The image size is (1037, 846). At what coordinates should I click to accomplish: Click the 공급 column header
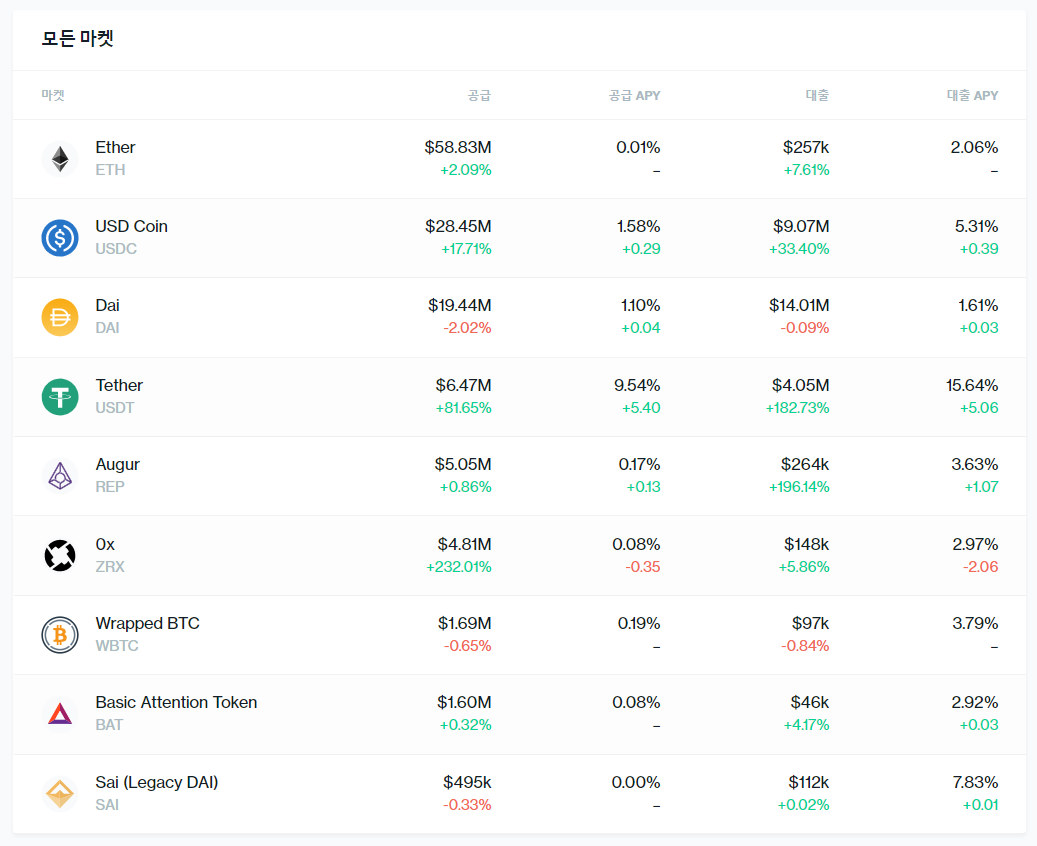coord(479,95)
